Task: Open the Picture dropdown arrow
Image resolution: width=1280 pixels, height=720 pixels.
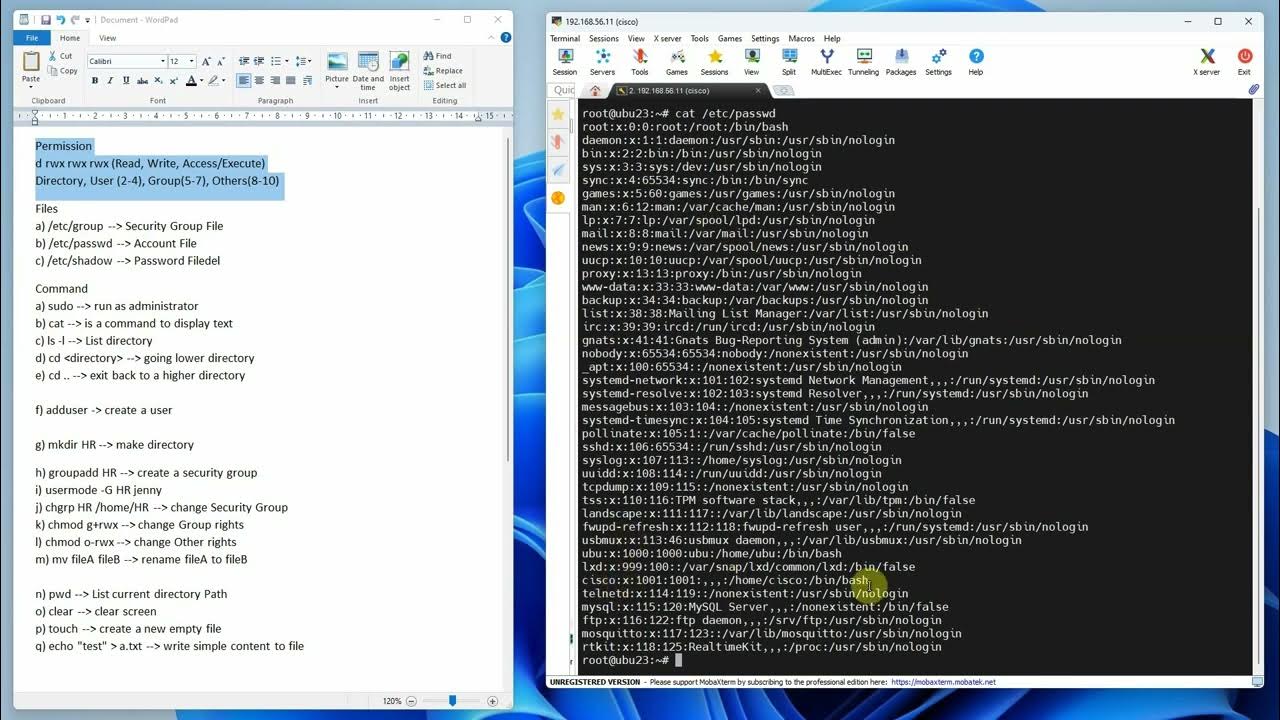Action: (337, 86)
